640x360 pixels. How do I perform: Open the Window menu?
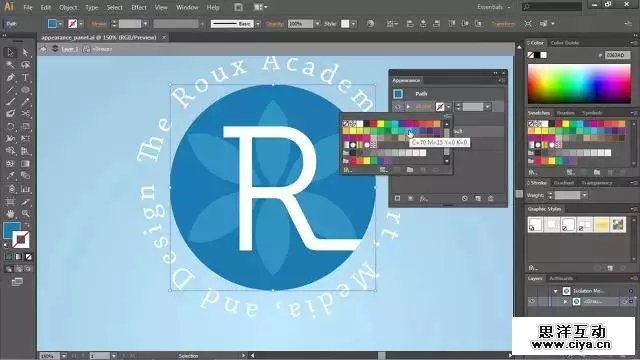[x=187, y=7]
